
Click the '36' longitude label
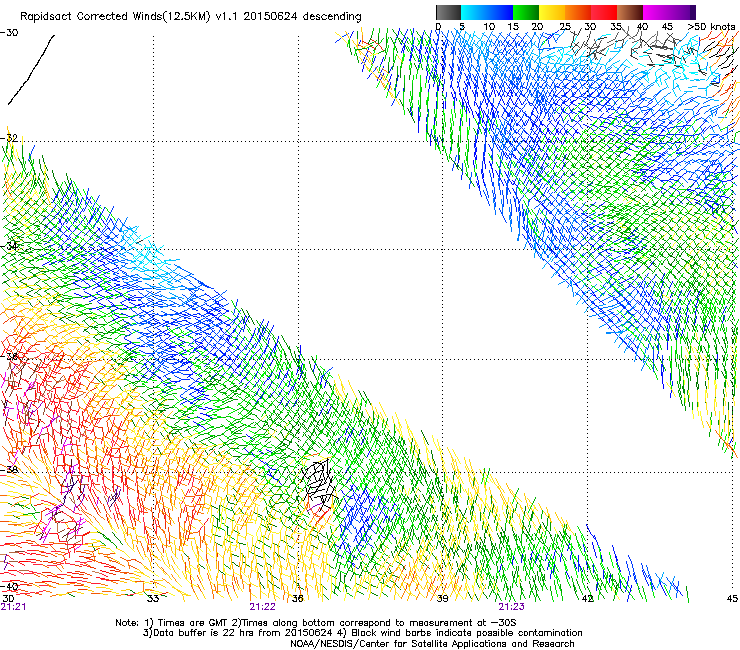pos(297,599)
